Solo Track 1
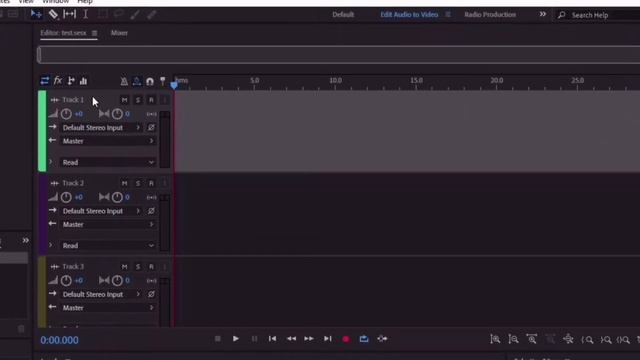Viewport: 640px width, 360px height. [138, 100]
